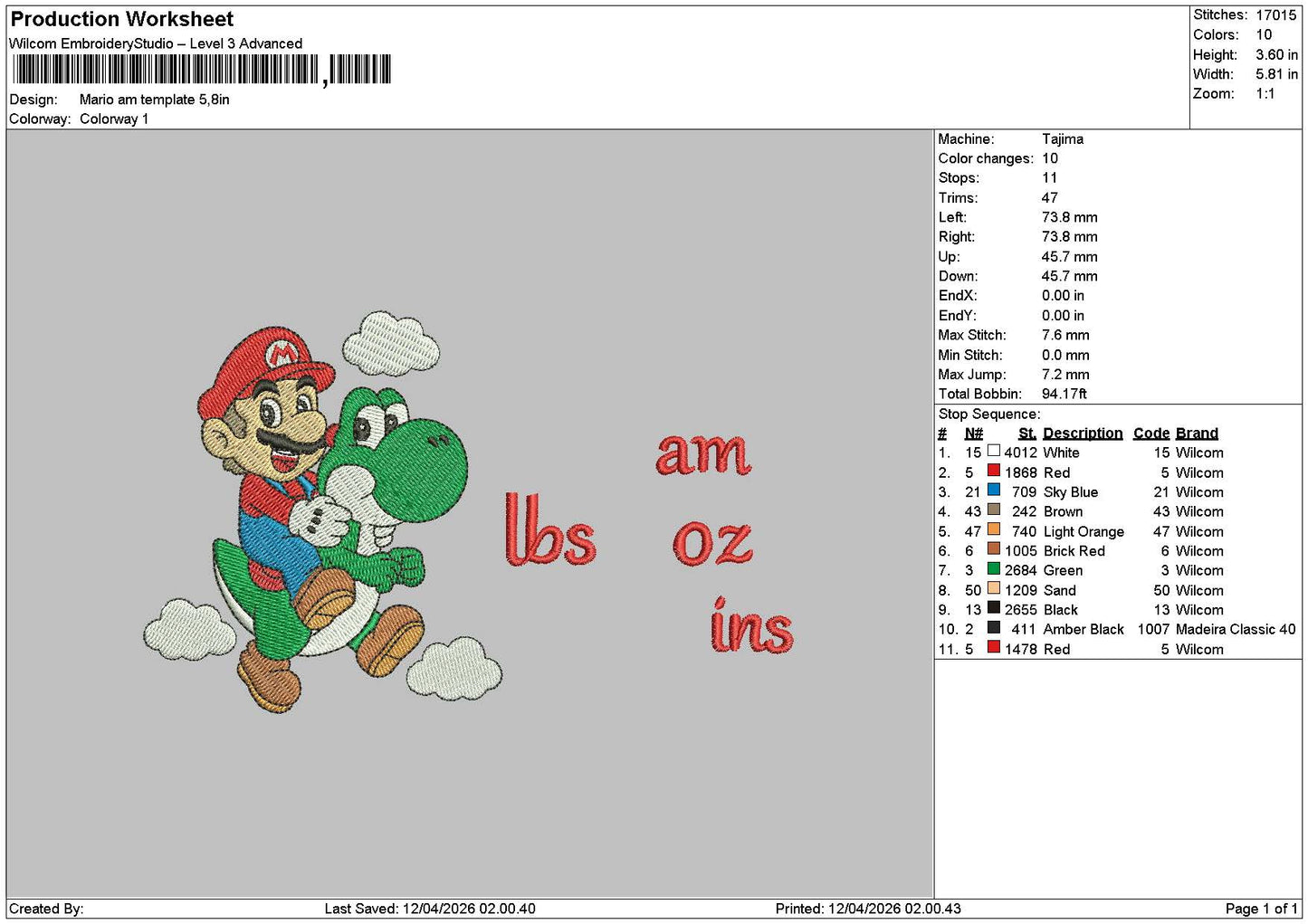Click the 'Left:' label
The width and height of the screenshot is (1308, 924).
(952, 217)
